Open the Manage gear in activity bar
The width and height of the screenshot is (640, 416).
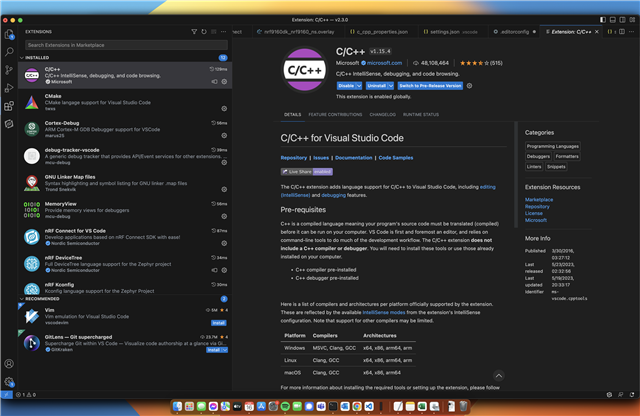[x=9, y=382]
